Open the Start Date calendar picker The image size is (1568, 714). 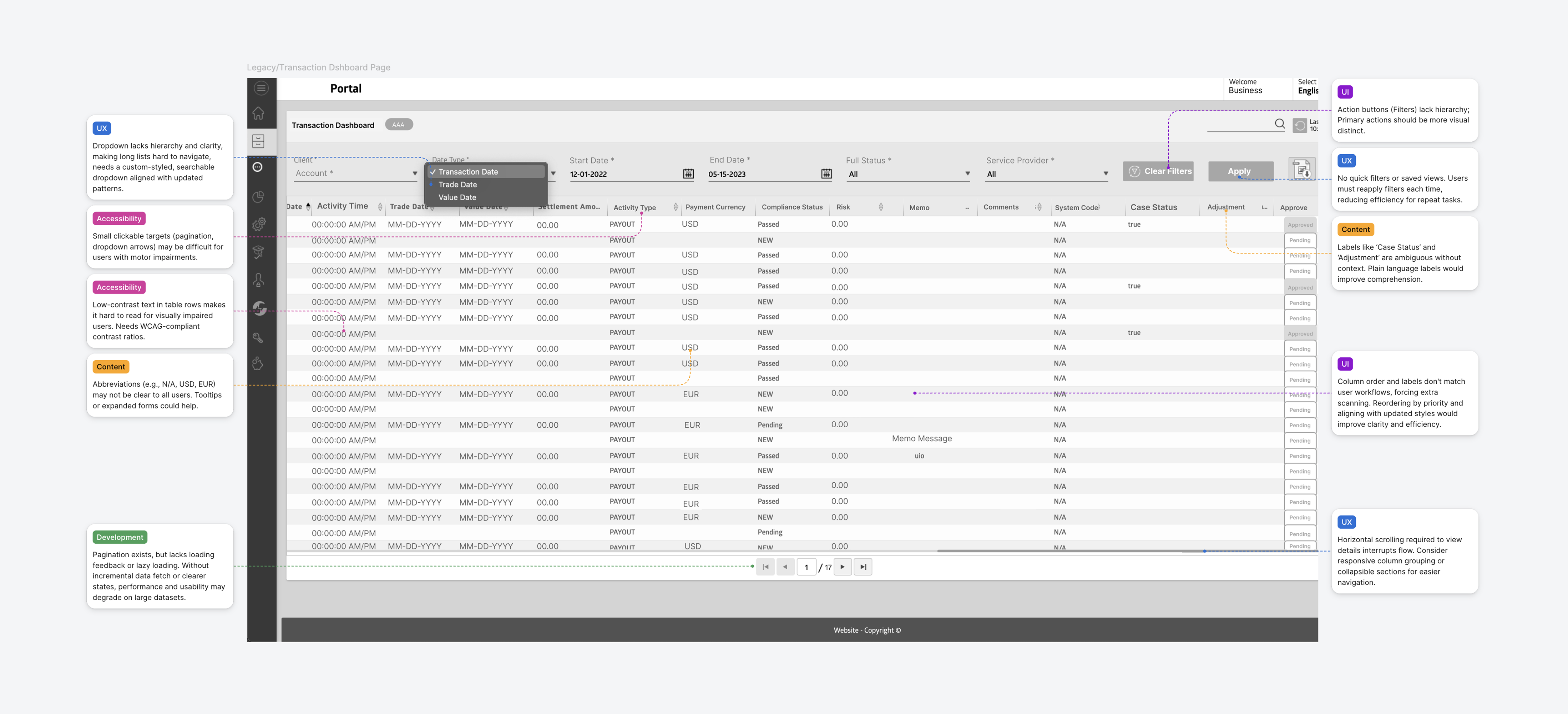click(x=688, y=174)
